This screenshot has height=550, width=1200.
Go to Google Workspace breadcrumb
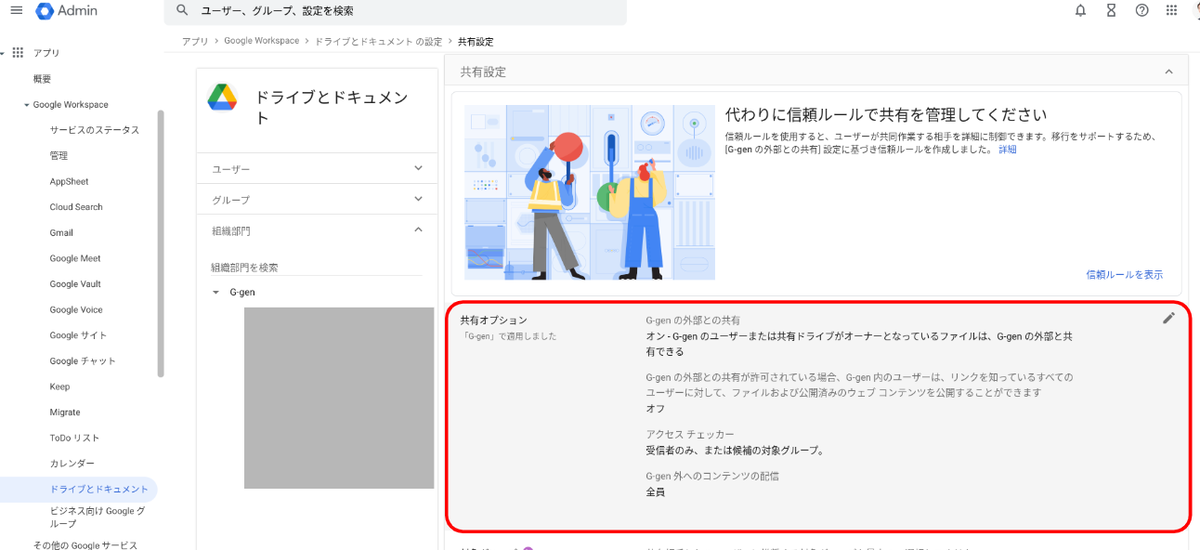pyautogui.click(x=261, y=42)
